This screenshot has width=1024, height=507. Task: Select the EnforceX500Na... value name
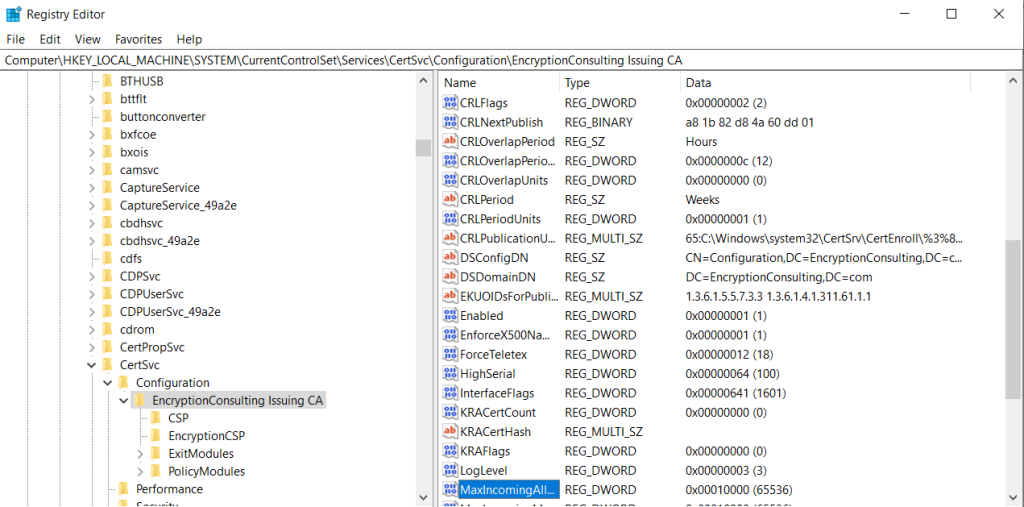(x=505, y=335)
